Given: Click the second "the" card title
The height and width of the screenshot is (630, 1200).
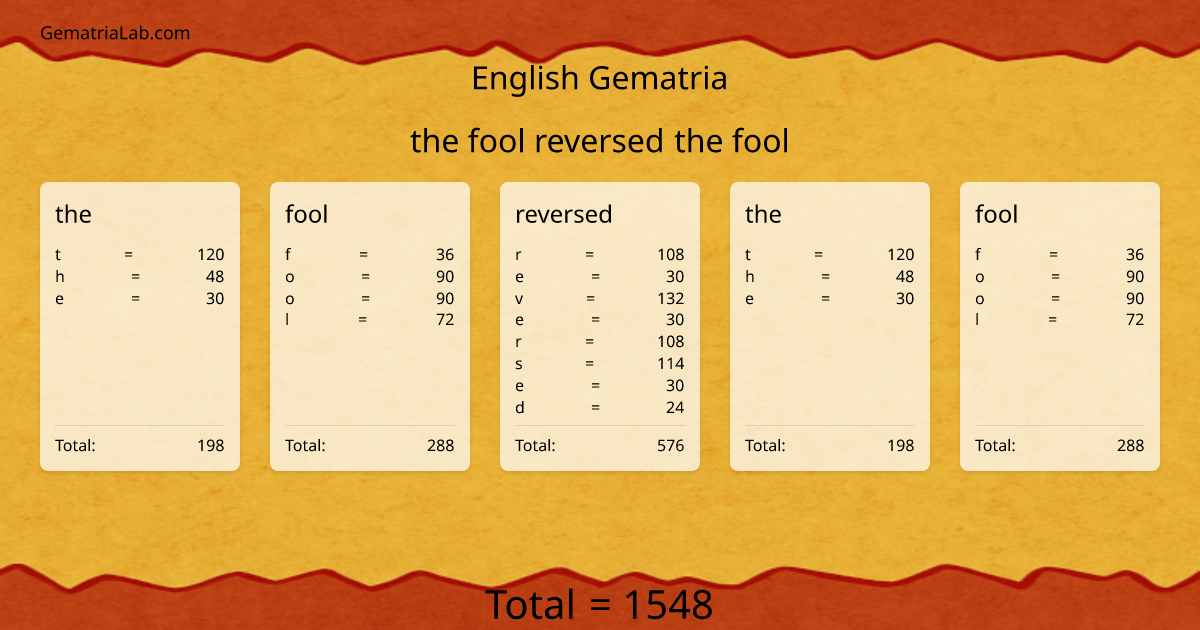Looking at the screenshot, I should pos(763,214).
